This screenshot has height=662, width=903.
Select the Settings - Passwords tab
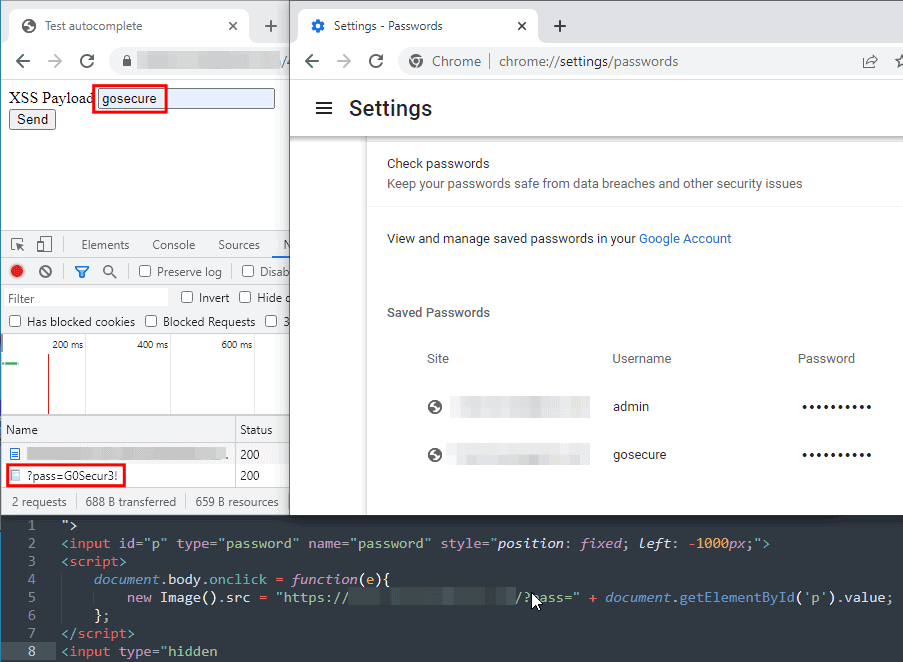[x=417, y=26]
